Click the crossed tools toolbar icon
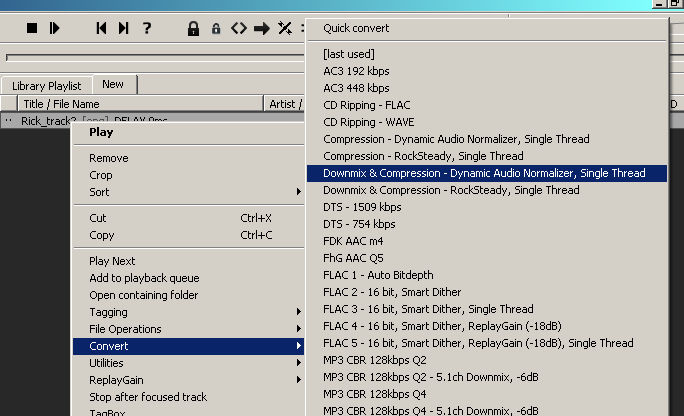684x416 pixels. pos(285,28)
